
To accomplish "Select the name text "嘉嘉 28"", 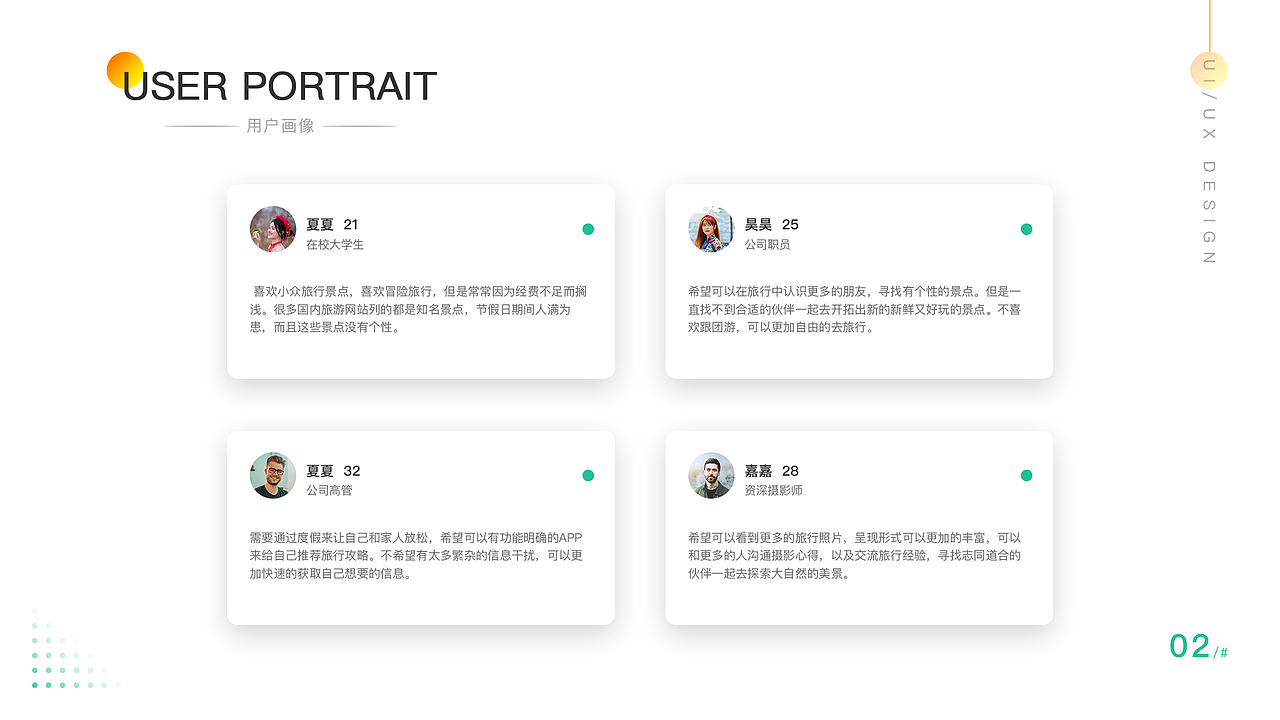I will (x=771, y=470).
